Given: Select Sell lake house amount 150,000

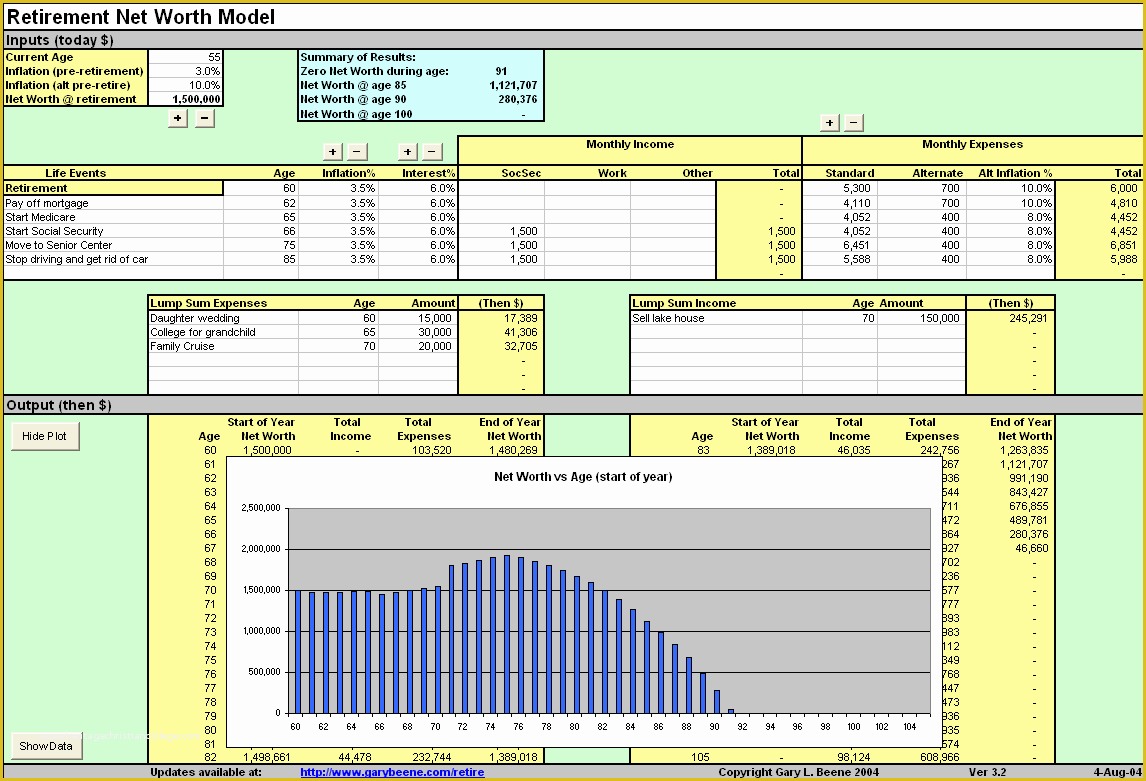Looking at the screenshot, I should [x=921, y=318].
